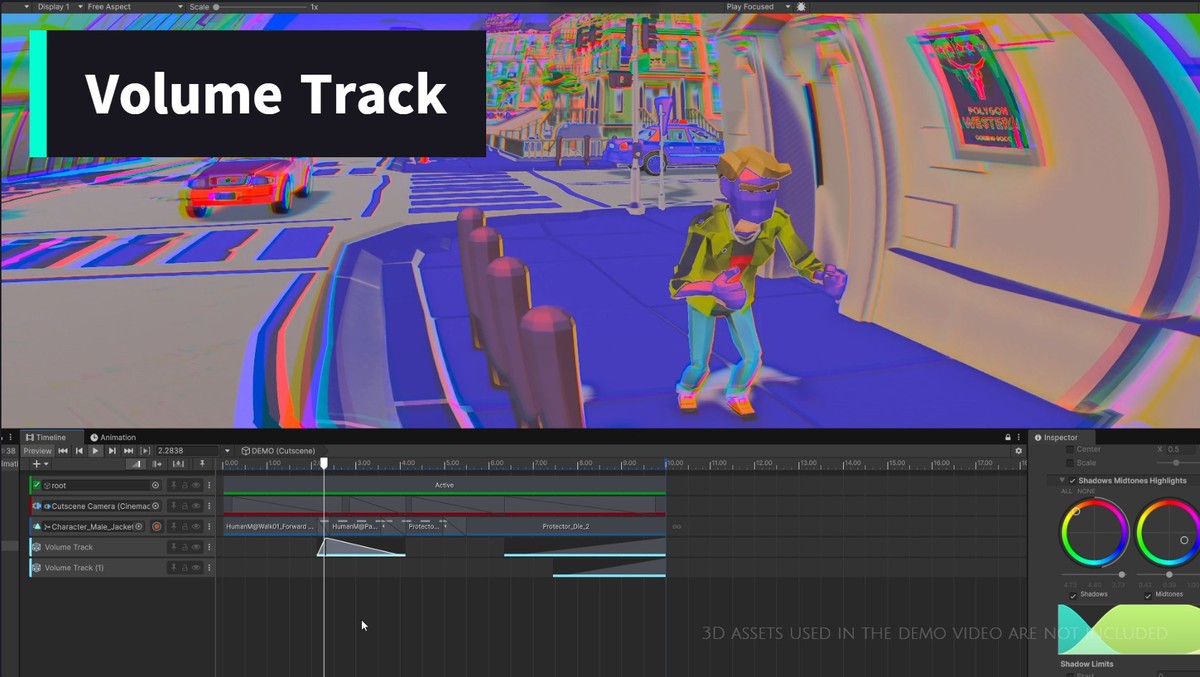Open the Play Focused dropdown
Screen dimensions: 1200x677
758,6
